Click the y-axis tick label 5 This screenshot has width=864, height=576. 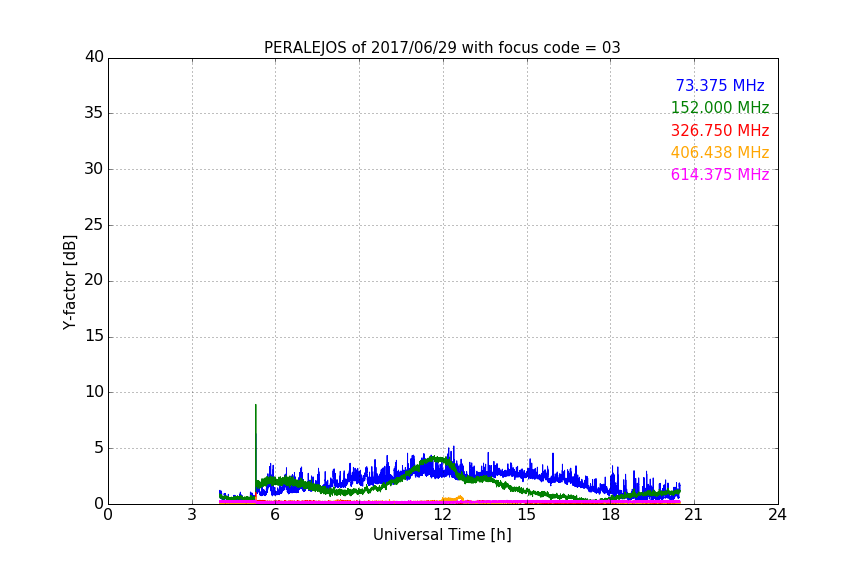point(99,448)
